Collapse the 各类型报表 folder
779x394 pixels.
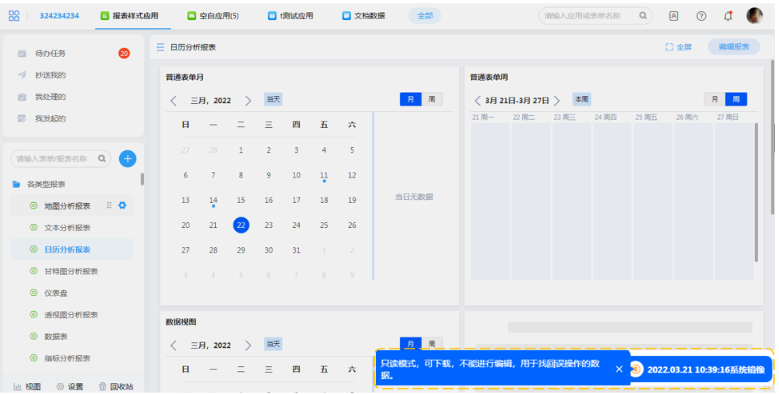16,184
